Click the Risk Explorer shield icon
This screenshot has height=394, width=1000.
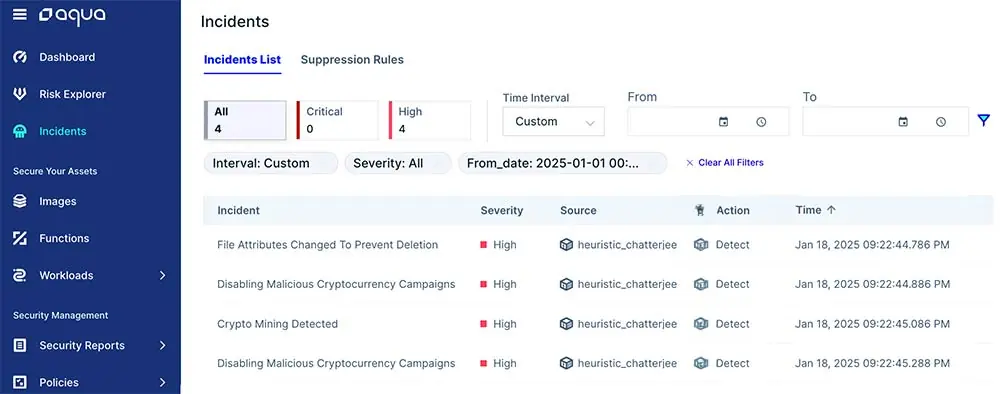[20, 94]
